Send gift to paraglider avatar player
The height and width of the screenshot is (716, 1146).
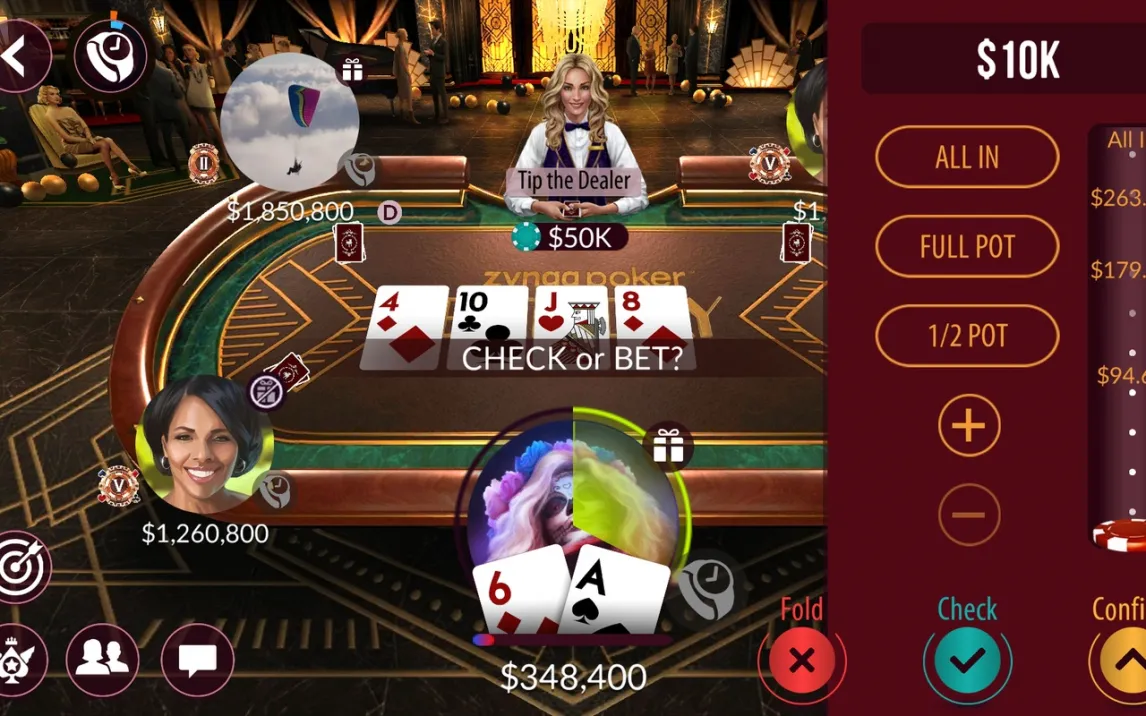pos(352,71)
